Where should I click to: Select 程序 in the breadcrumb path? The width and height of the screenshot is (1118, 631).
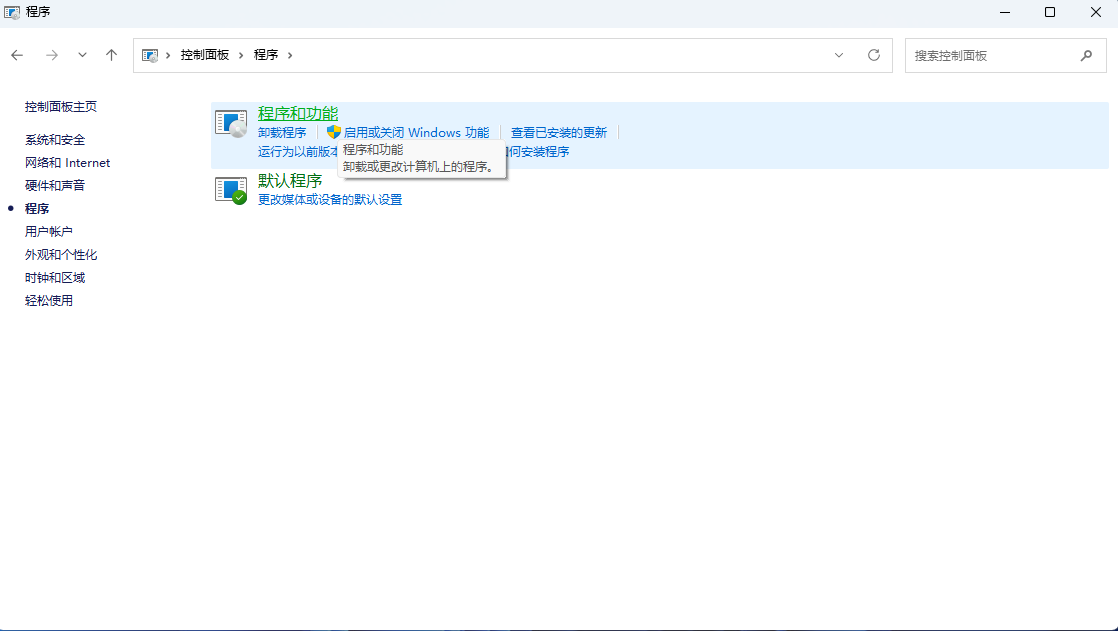click(265, 55)
